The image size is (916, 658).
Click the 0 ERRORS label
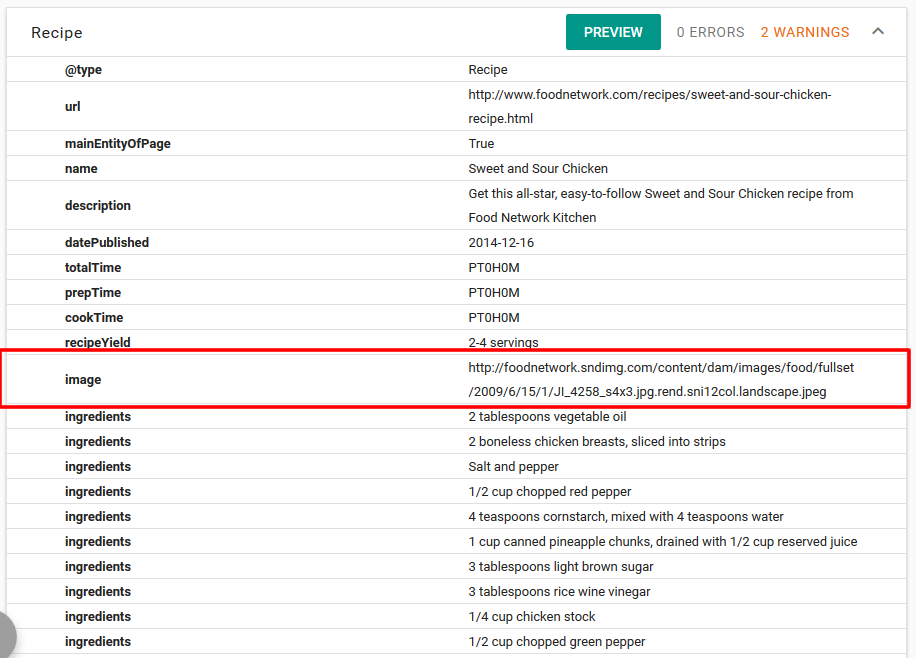pyautogui.click(x=710, y=32)
